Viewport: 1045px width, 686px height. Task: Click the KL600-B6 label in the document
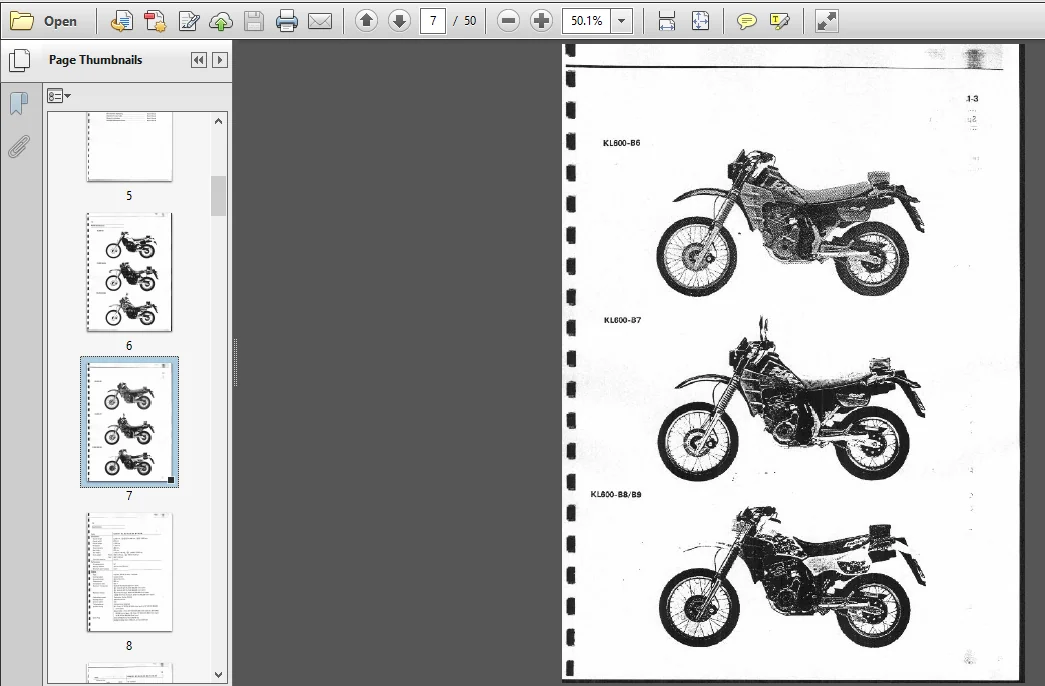point(621,143)
